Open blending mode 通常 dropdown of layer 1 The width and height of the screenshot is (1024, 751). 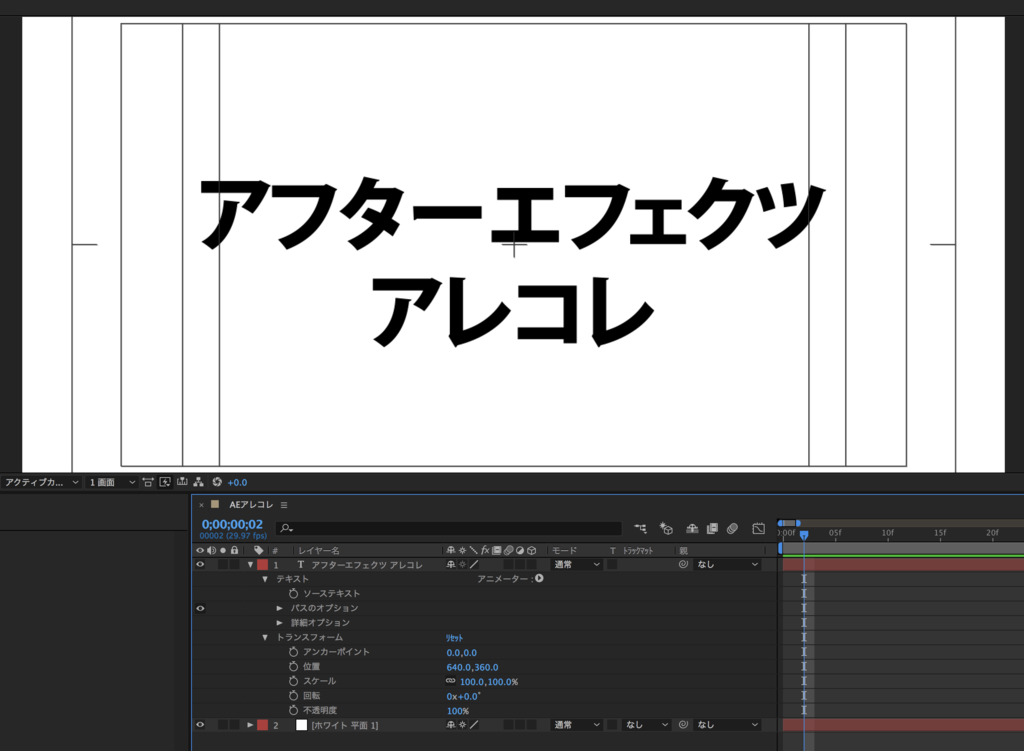[x=577, y=564]
